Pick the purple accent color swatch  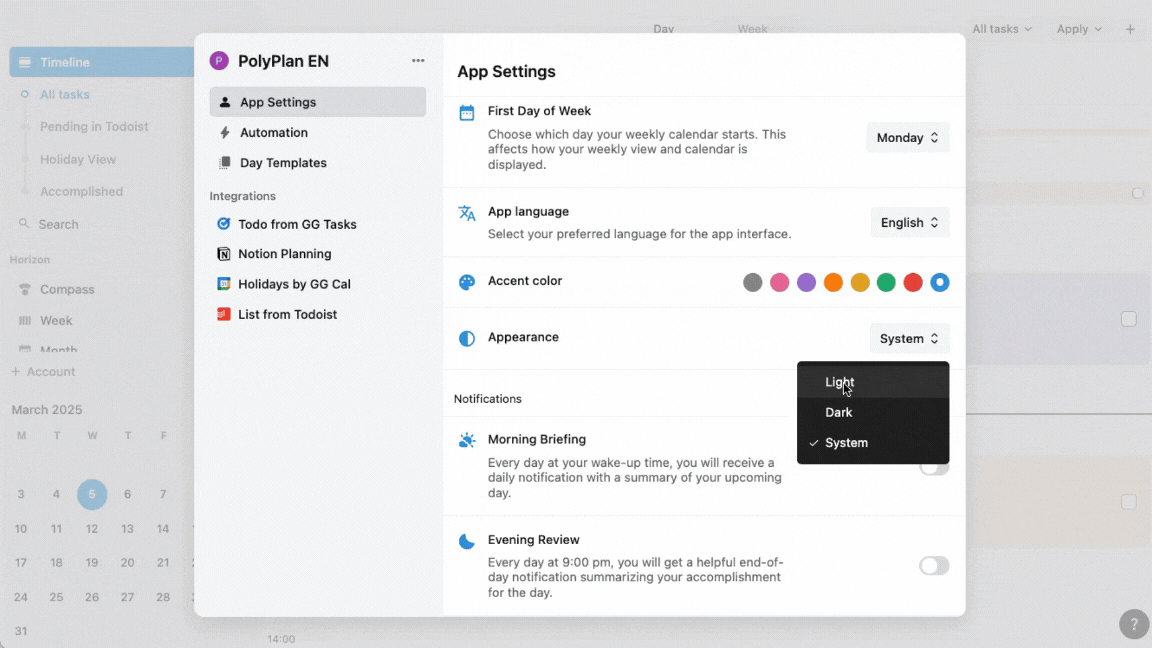806,283
